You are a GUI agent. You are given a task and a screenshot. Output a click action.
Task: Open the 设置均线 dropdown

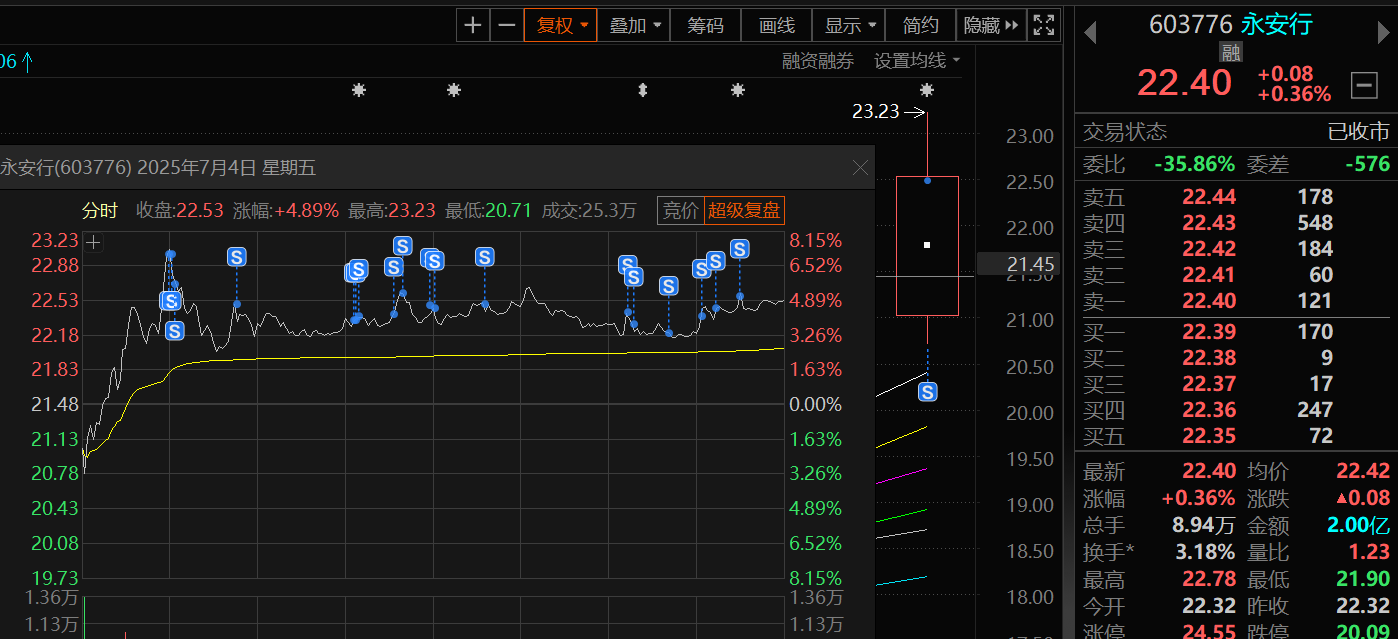[917, 61]
